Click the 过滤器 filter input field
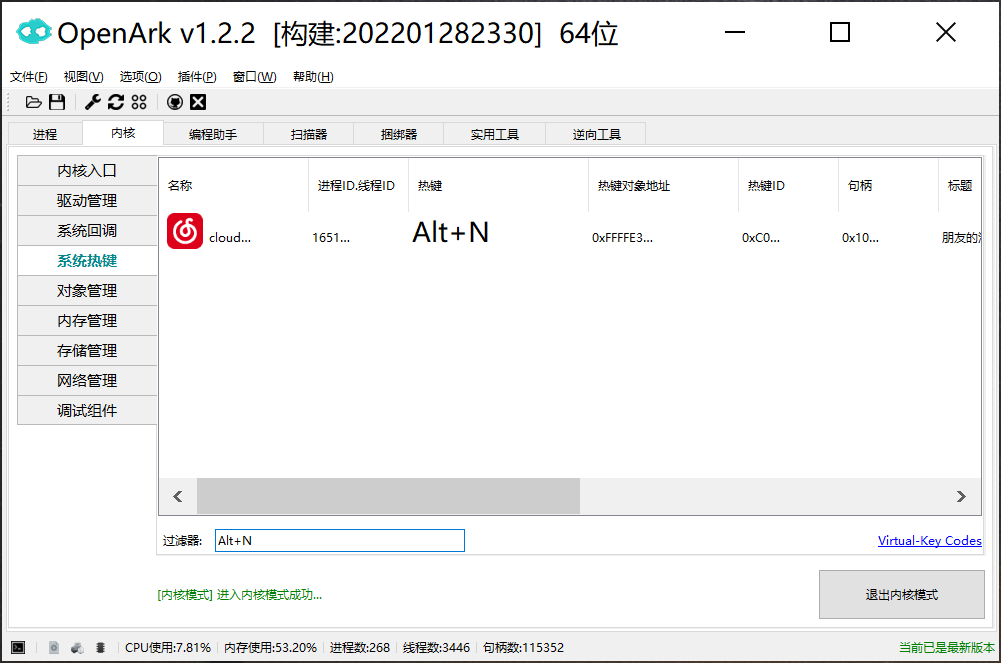1001x663 pixels. tap(339, 541)
